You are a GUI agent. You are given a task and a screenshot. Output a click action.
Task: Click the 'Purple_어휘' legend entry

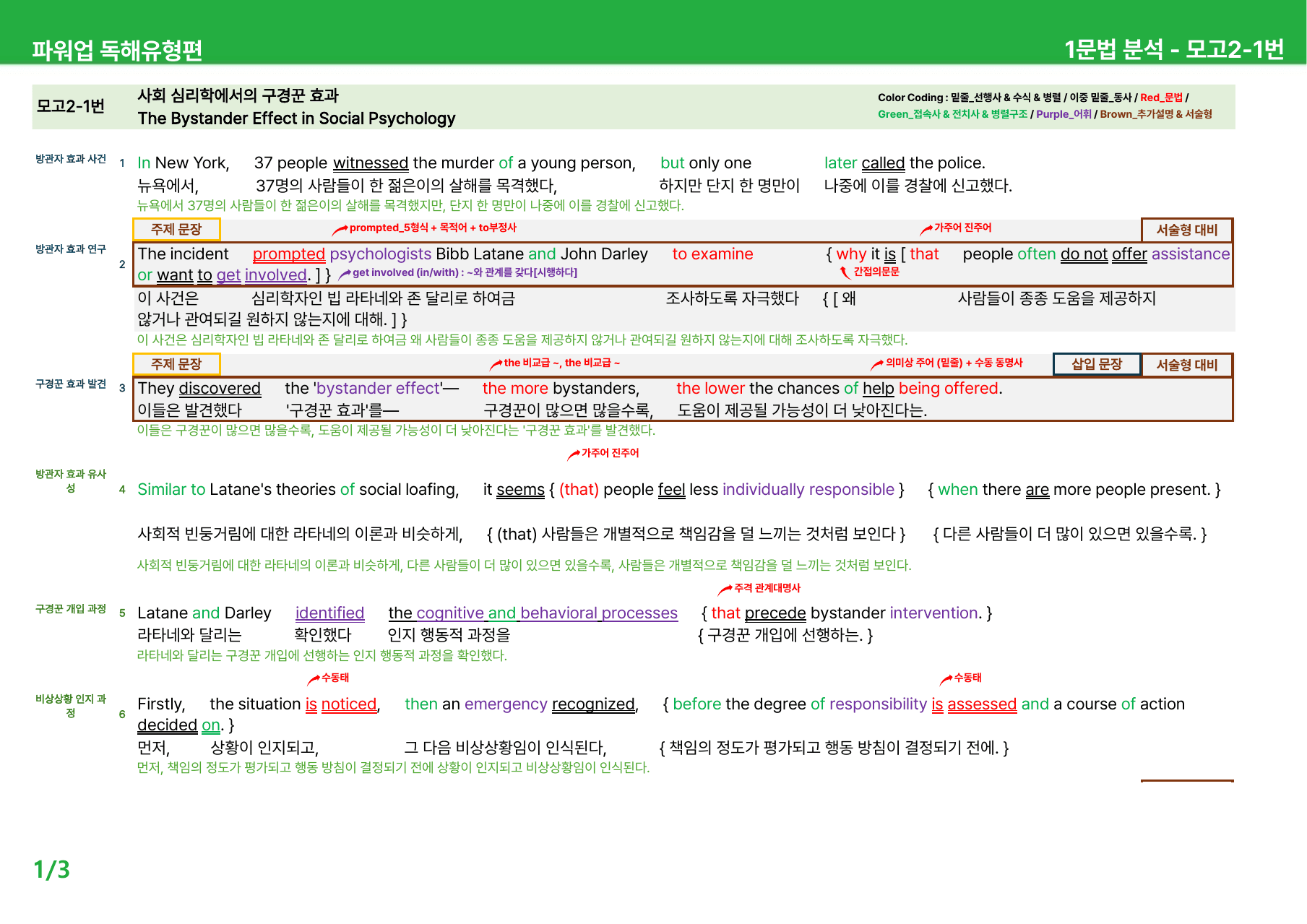(1064, 114)
